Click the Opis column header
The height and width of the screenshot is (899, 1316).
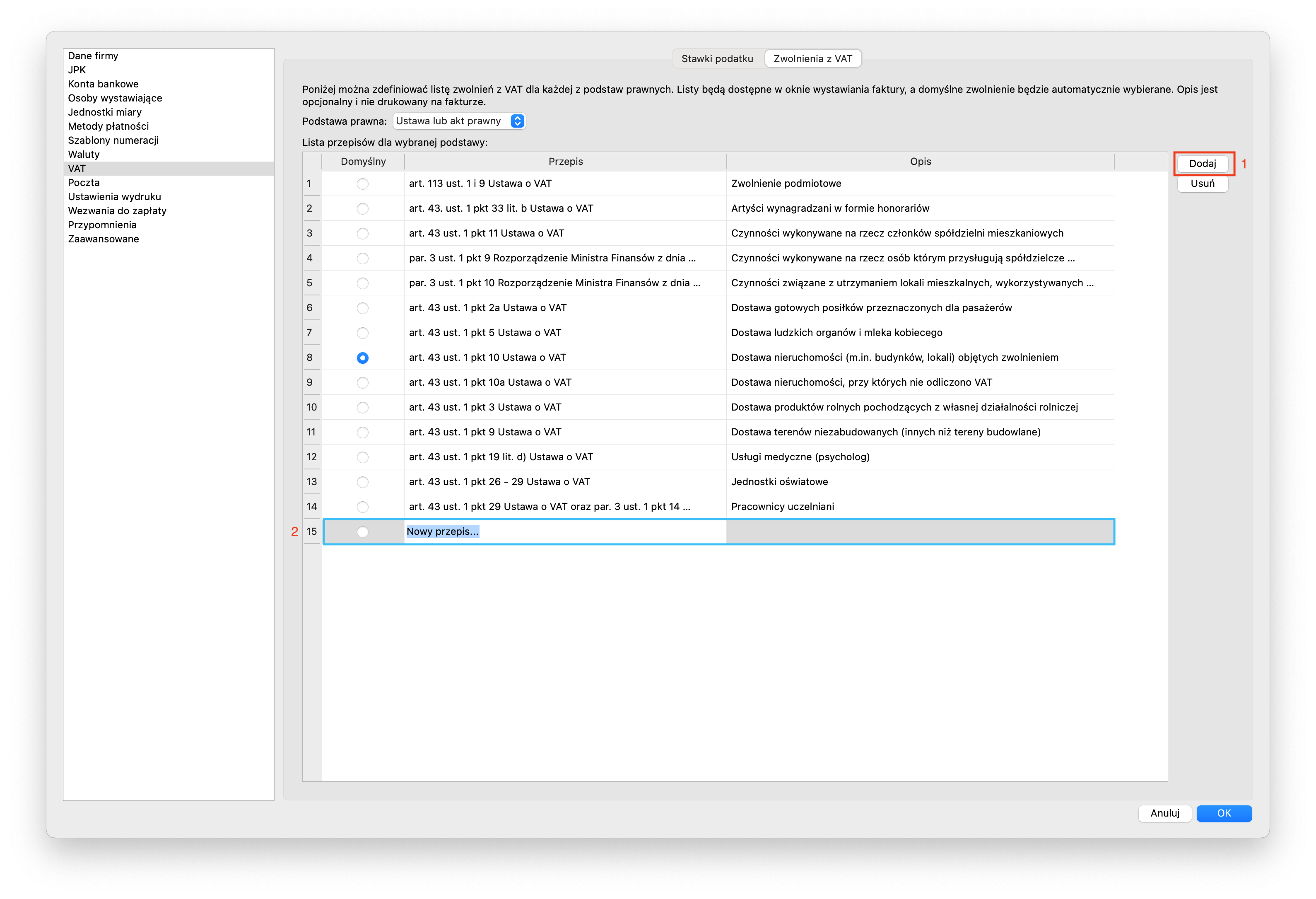(x=920, y=162)
